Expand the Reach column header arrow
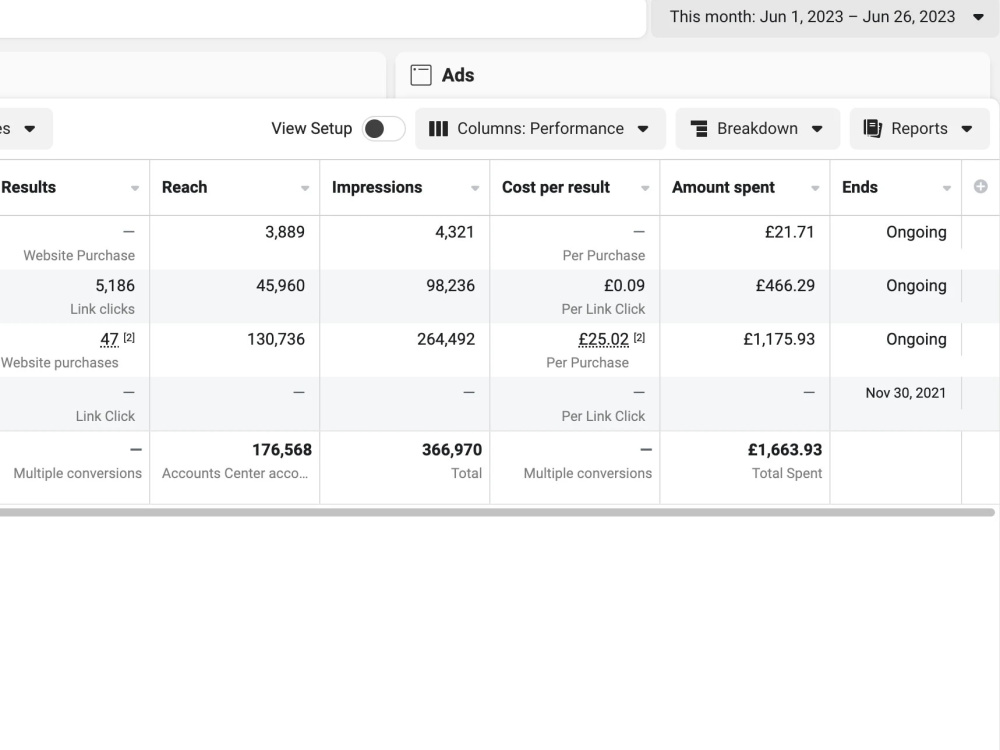 305,188
